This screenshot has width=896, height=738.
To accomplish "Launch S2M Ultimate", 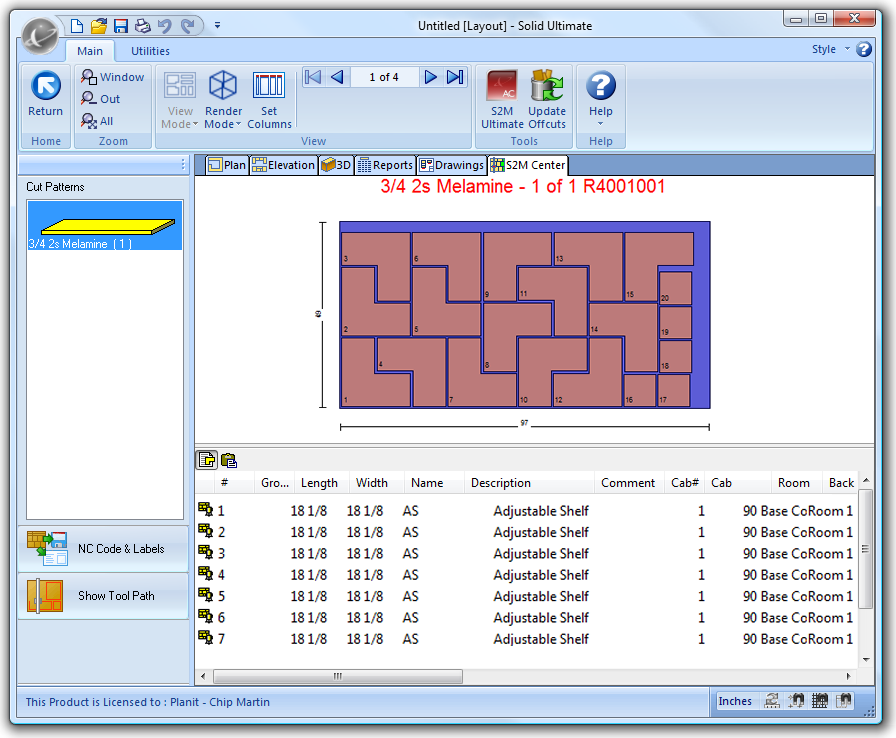I will [x=502, y=99].
